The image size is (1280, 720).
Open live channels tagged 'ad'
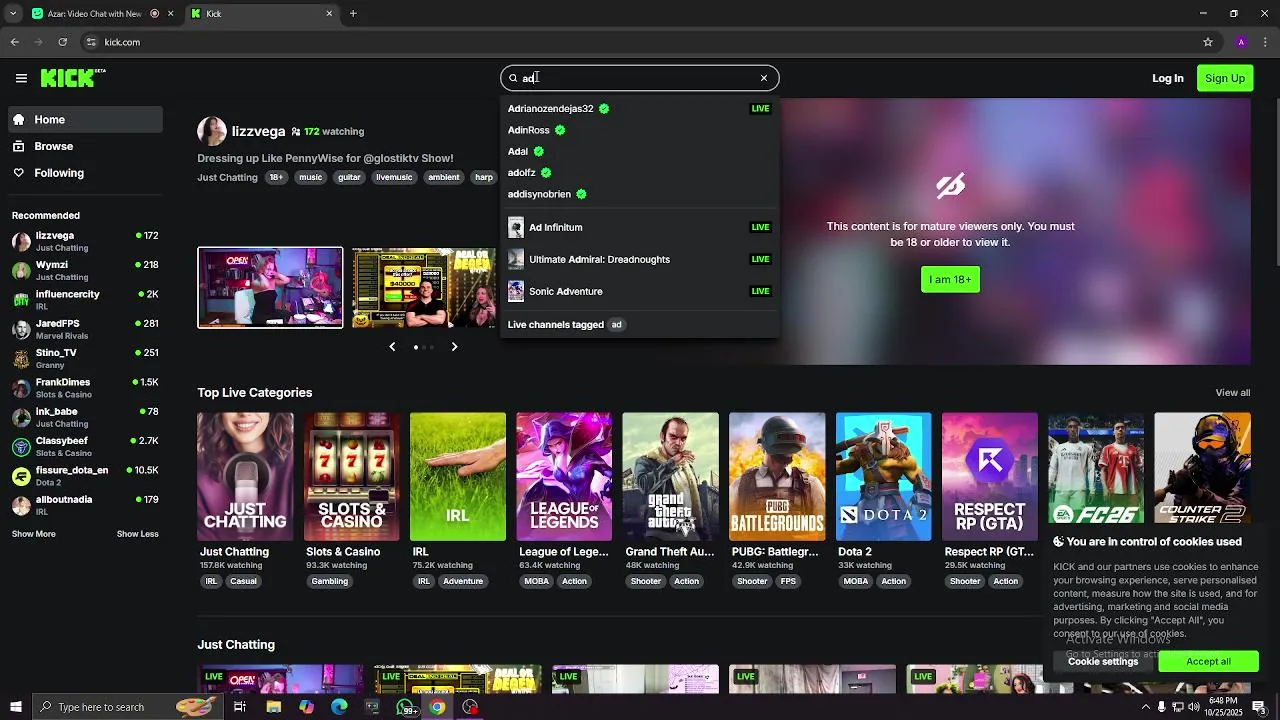point(639,324)
